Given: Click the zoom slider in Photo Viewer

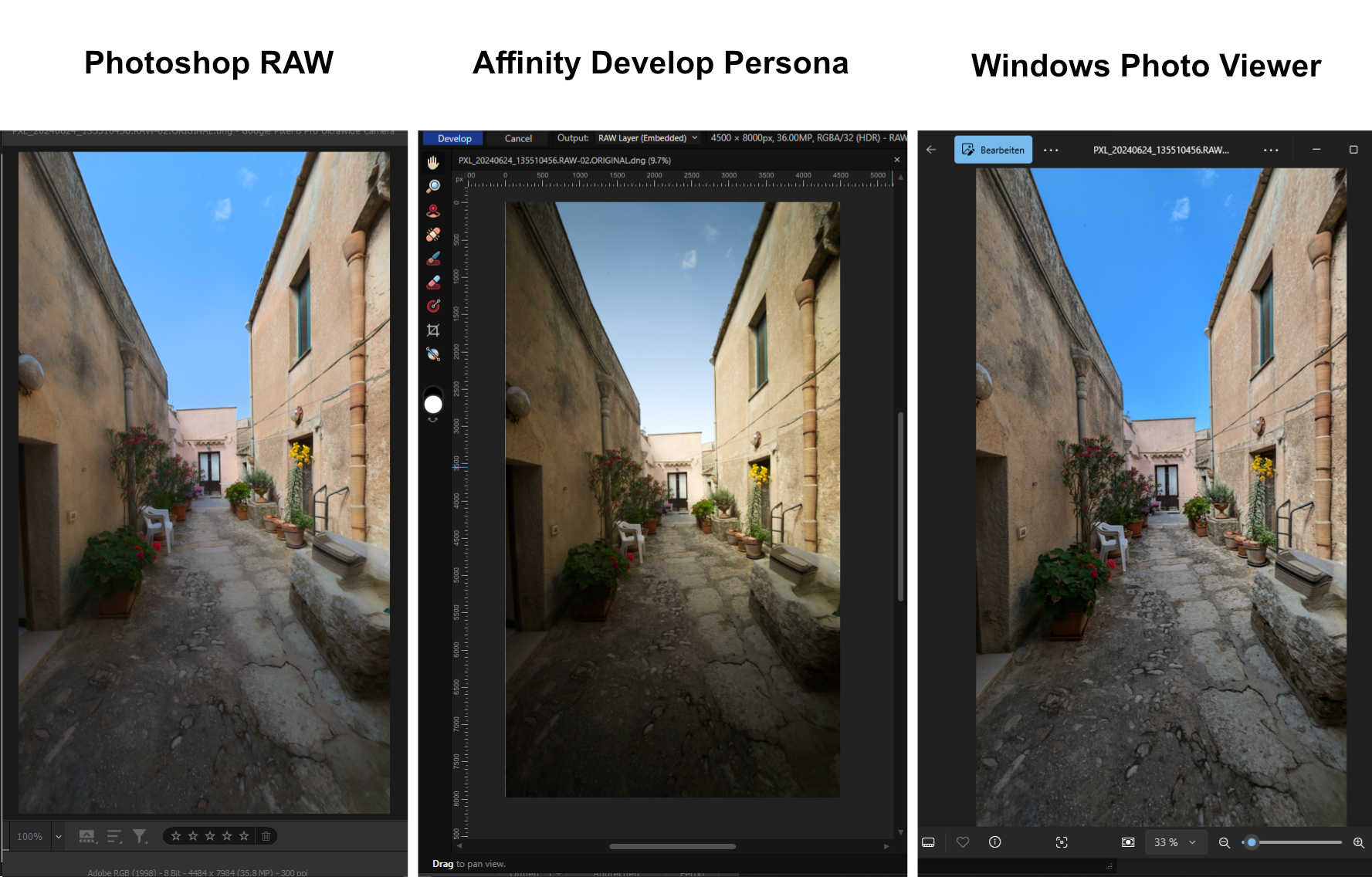Looking at the screenshot, I should pos(1293,842).
